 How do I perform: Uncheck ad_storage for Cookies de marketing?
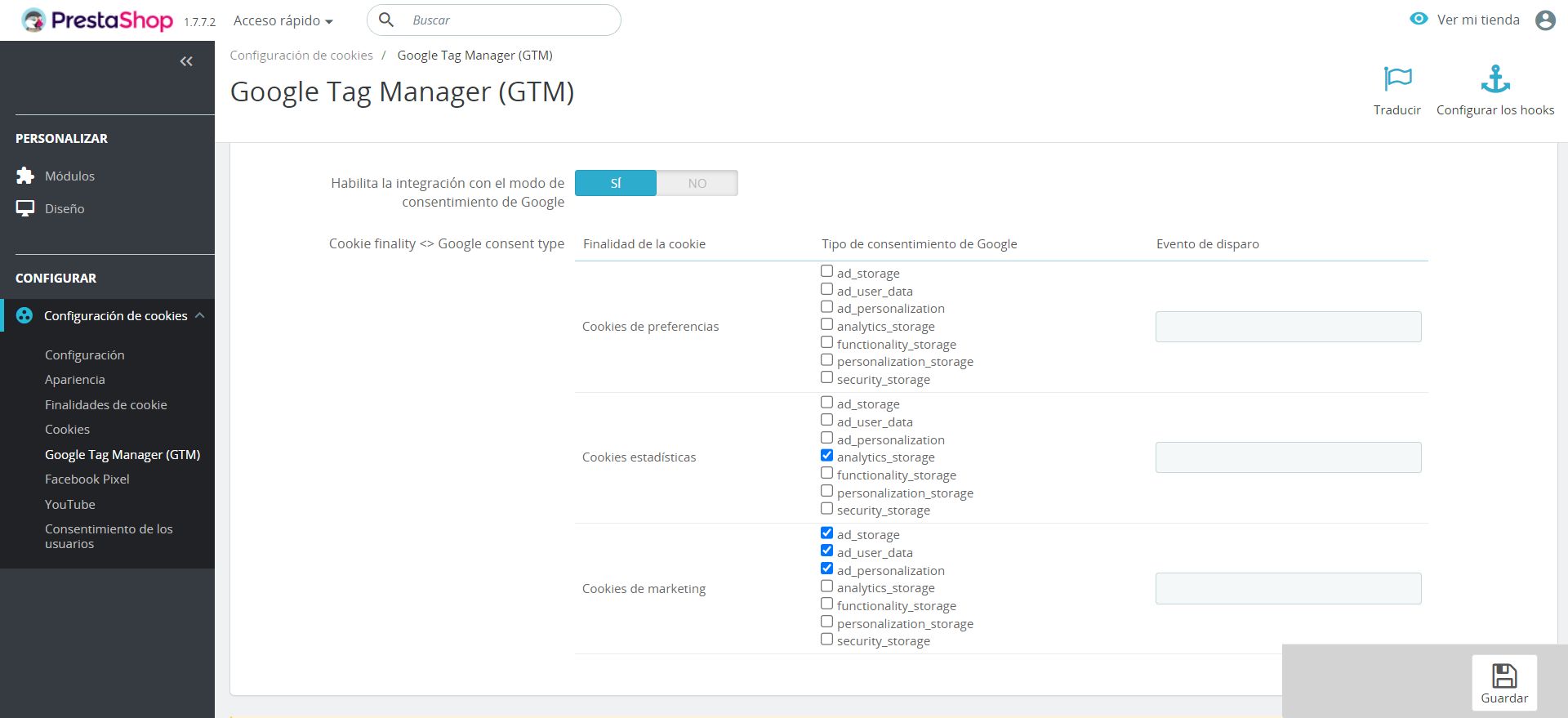[827, 533]
